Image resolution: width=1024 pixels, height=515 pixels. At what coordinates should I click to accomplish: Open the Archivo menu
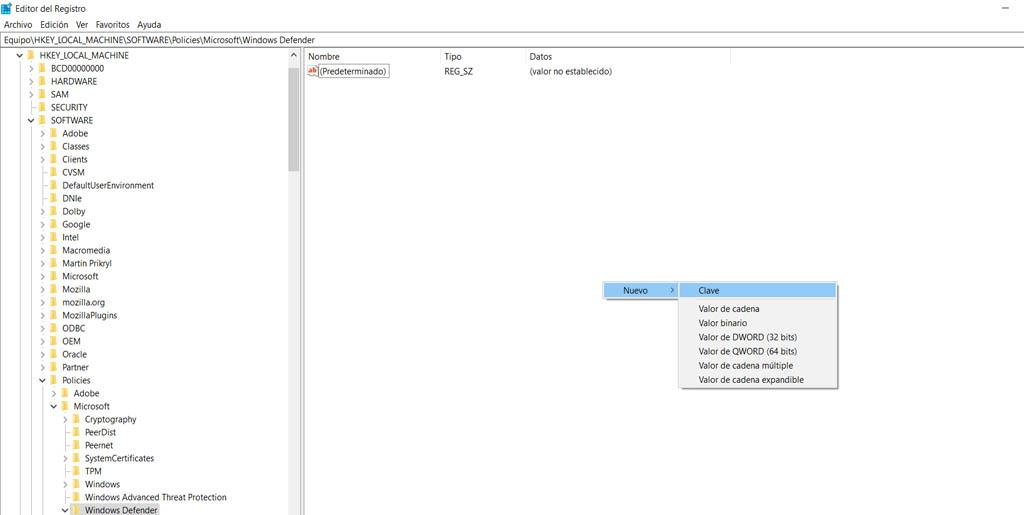18,24
